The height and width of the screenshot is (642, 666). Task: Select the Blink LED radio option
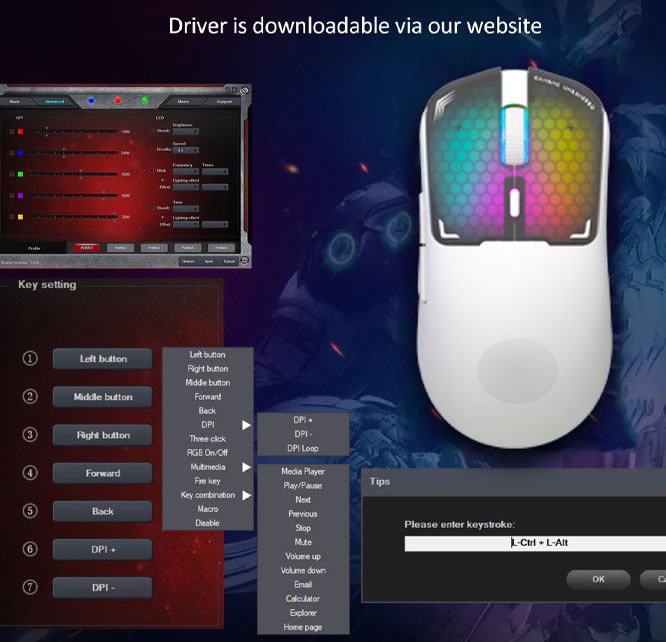click(x=152, y=171)
